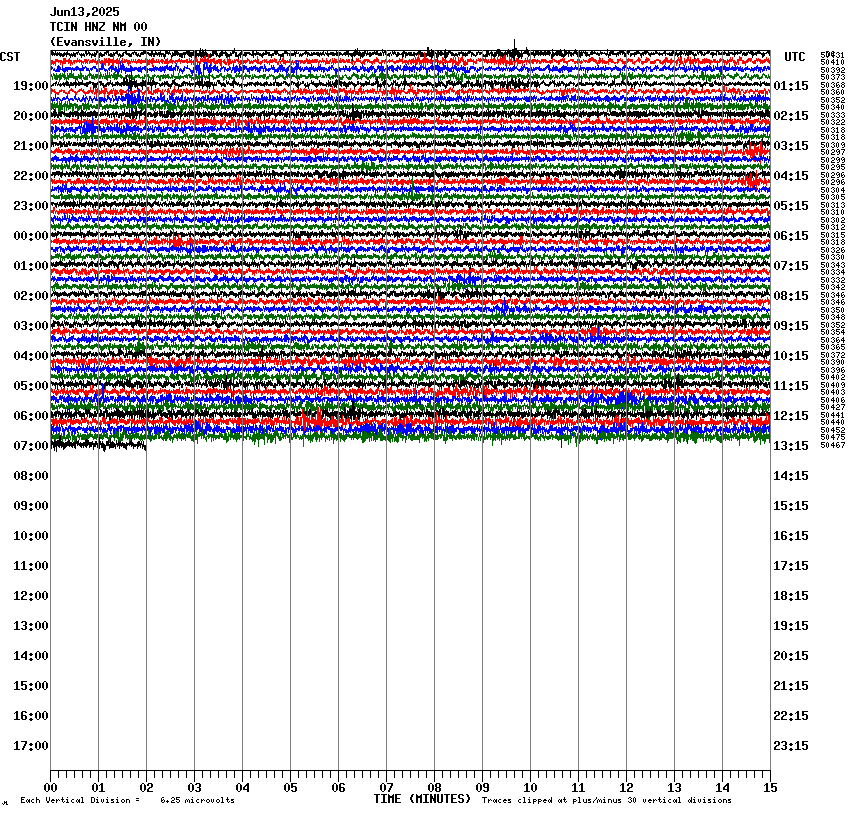The image size is (850, 814).
Task: Click minute tick label 08 on time axis
Action: [434, 788]
